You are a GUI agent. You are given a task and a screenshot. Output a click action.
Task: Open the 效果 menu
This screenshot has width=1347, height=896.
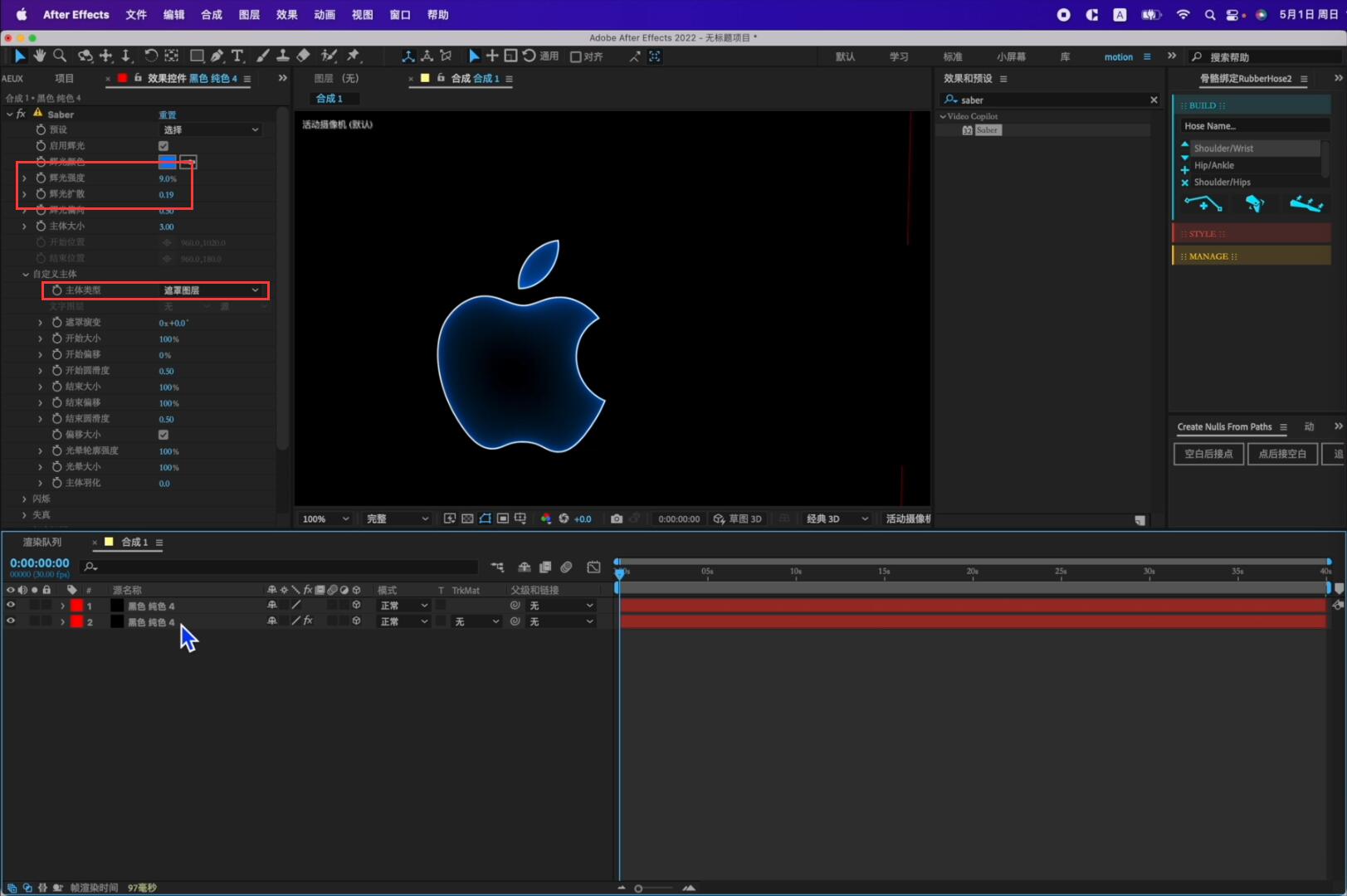tap(287, 15)
